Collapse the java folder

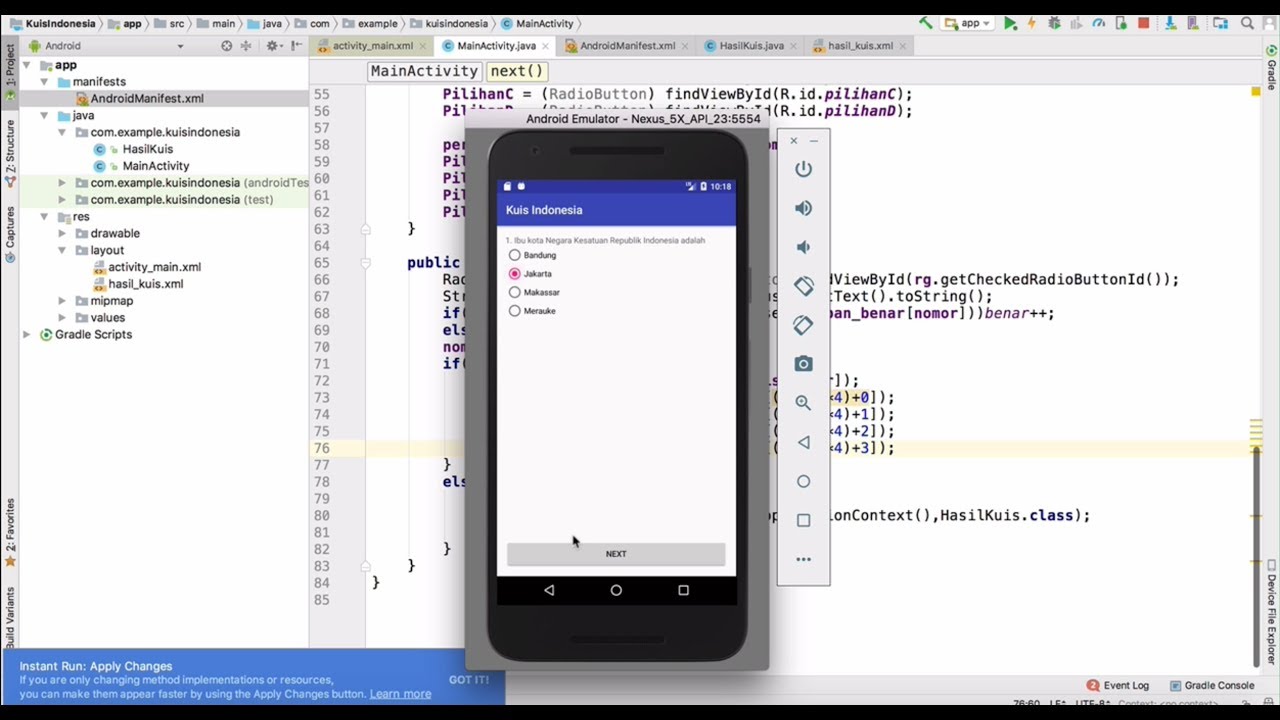click(x=44, y=116)
